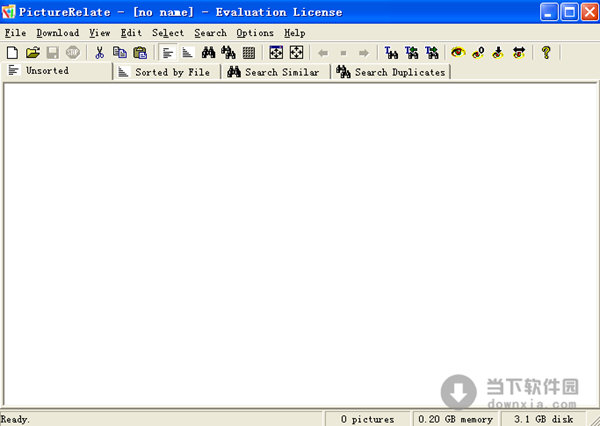Open the Search menu
The width and height of the screenshot is (600, 426).
point(210,33)
